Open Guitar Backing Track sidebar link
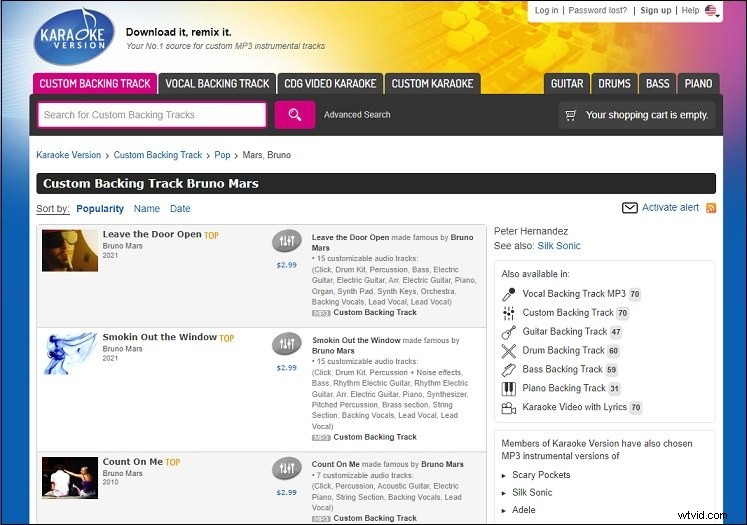 tap(565, 332)
